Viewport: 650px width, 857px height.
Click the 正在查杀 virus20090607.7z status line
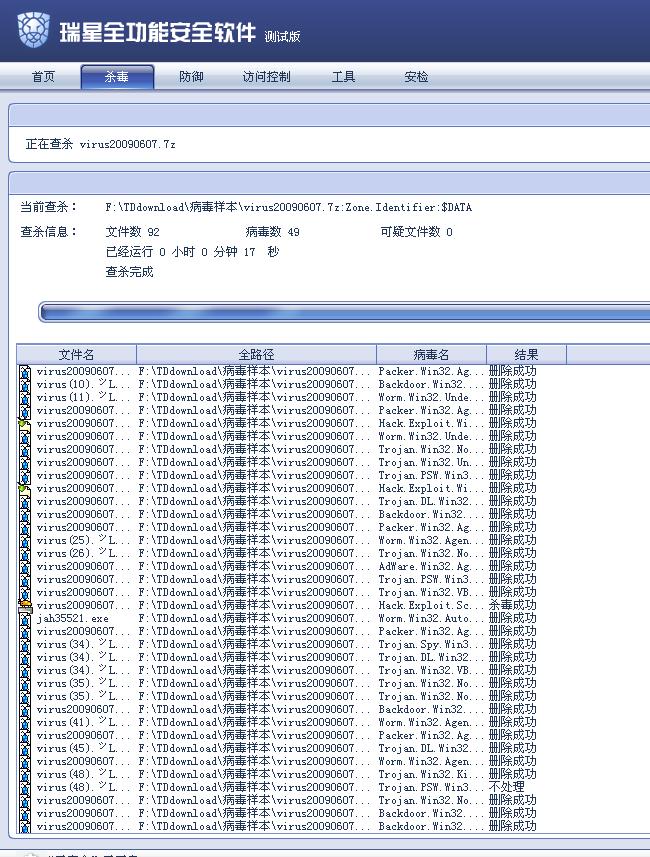click(100, 144)
